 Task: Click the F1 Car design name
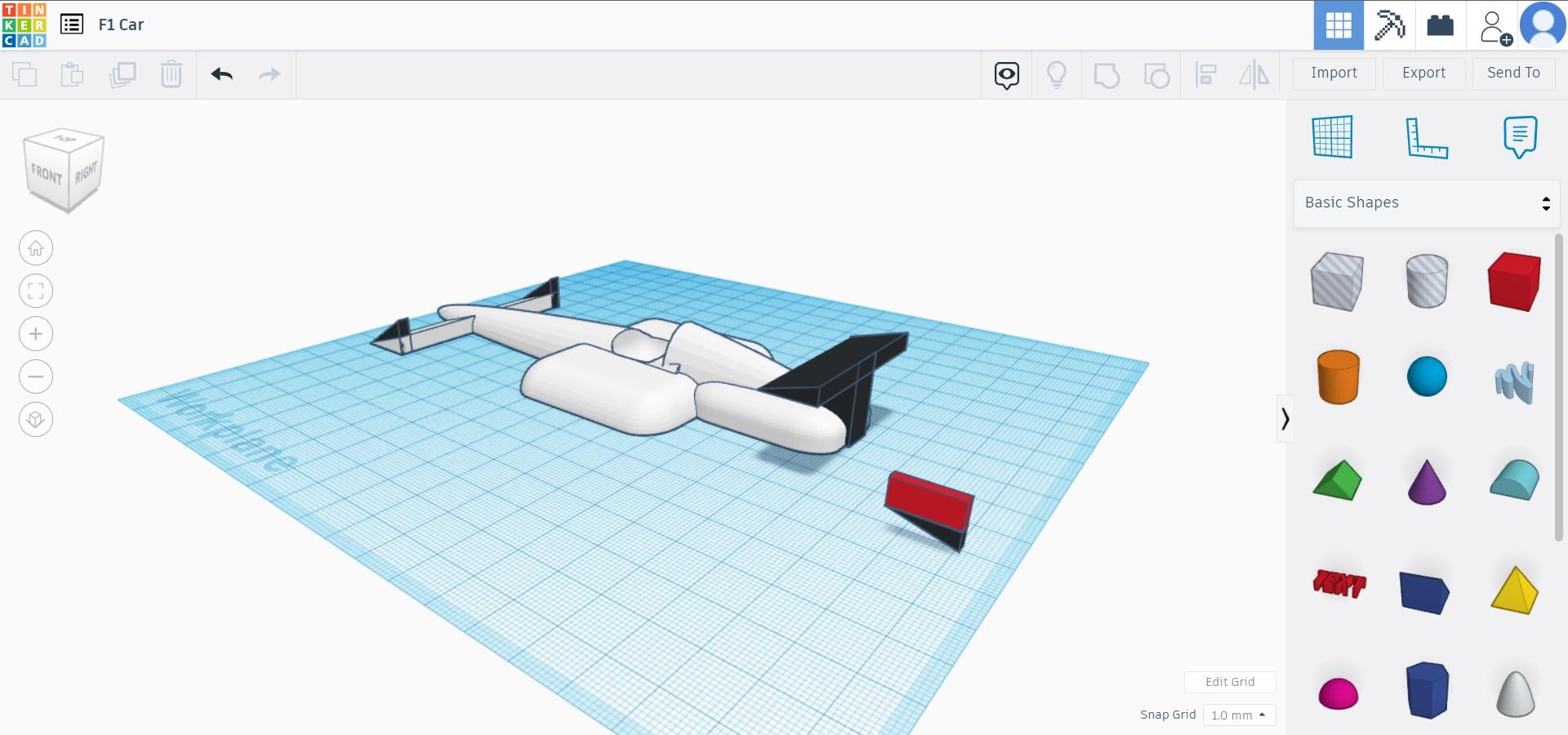pyautogui.click(x=121, y=24)
